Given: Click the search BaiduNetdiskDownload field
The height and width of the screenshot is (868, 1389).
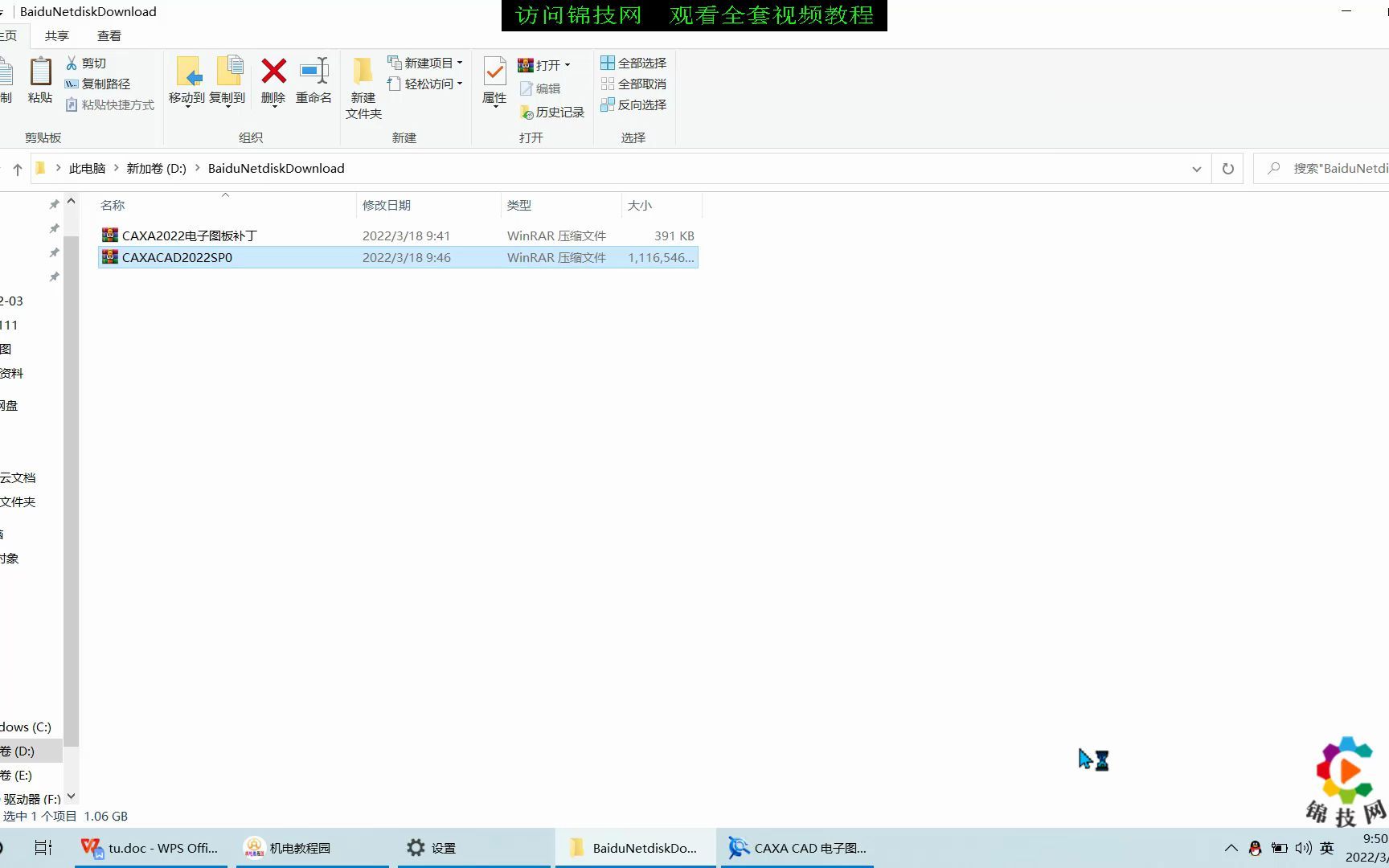Looking at the screenshot, I should (x=1321, y=169).
